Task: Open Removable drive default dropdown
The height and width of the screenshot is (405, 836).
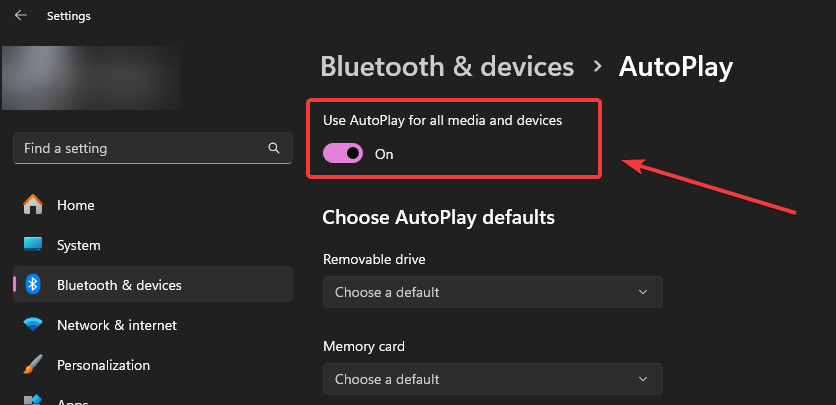Action: point(492,292)
